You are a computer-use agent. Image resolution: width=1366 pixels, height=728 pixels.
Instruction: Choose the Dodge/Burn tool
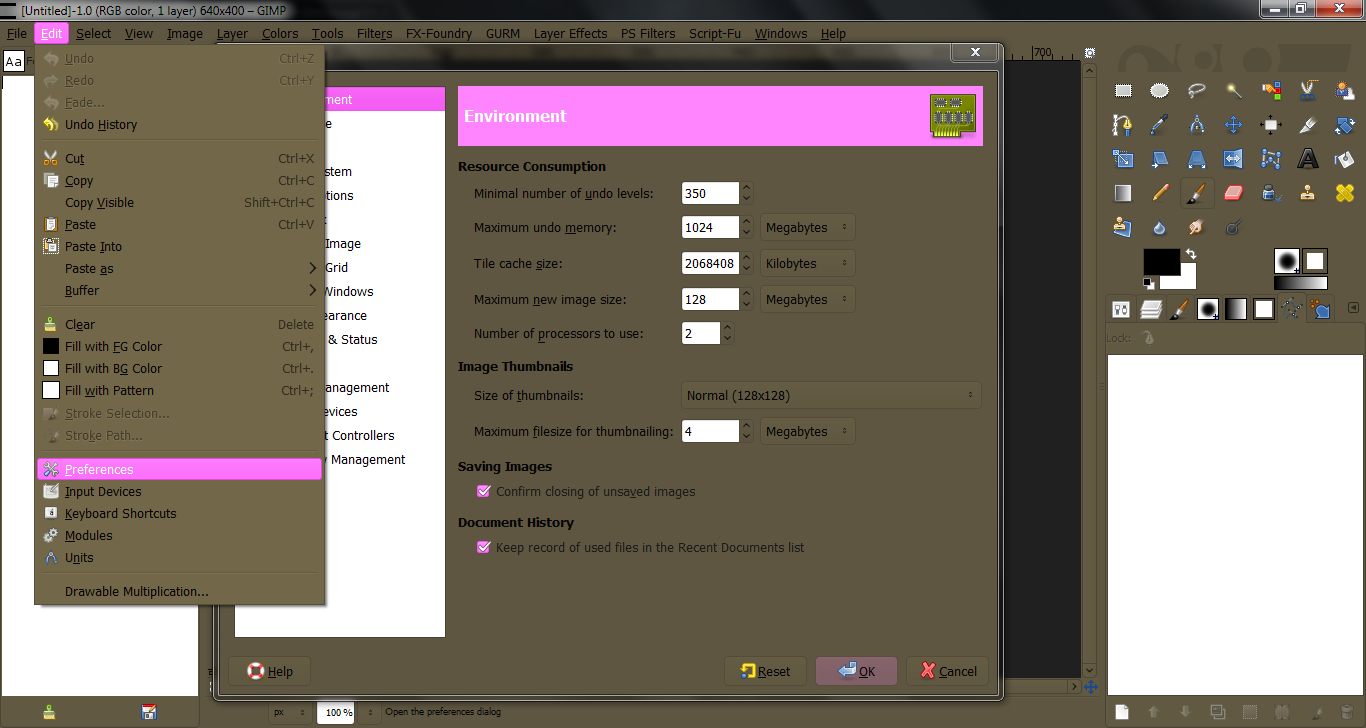pyautogui.click(x=1233, y=227)
